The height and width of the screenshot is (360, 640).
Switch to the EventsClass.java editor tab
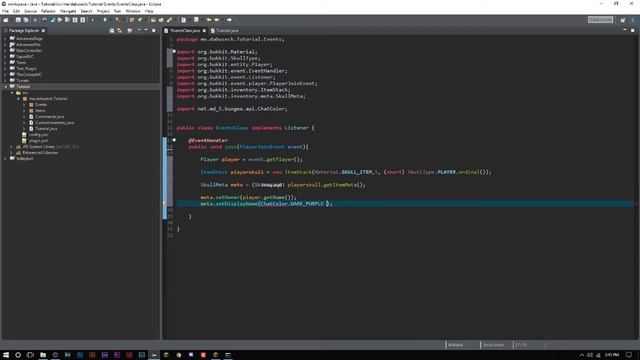click(184, 31)
